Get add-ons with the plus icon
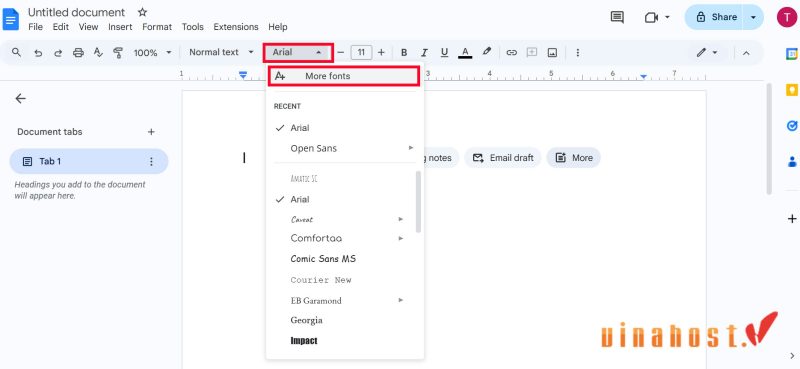 click(x=792, y=219)
